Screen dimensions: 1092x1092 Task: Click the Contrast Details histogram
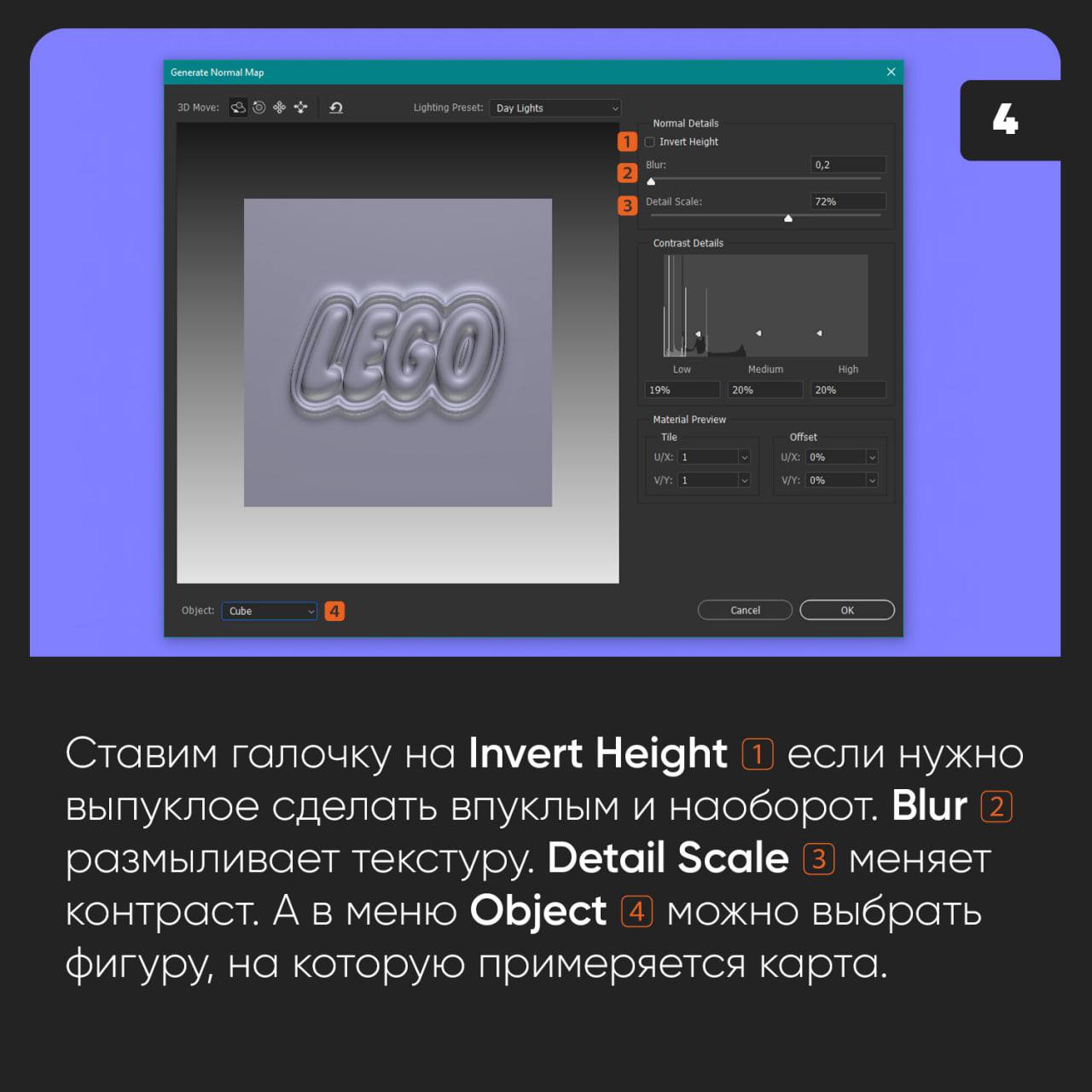coord(765,305)
